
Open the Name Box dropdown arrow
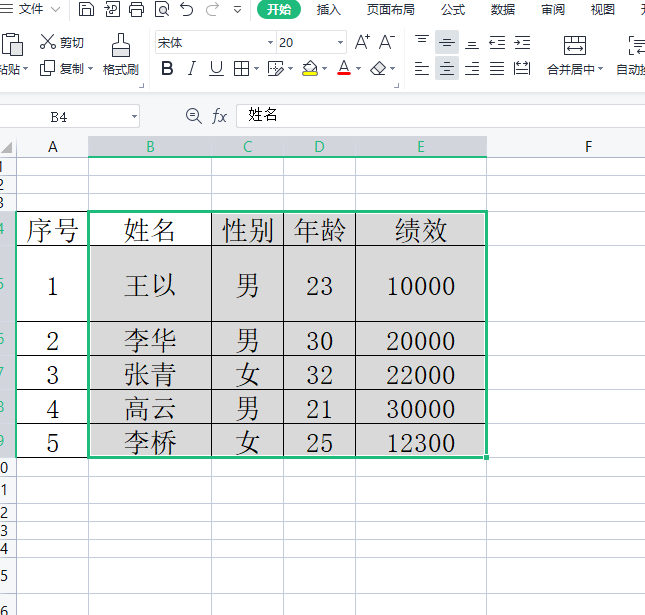[134, 116]
